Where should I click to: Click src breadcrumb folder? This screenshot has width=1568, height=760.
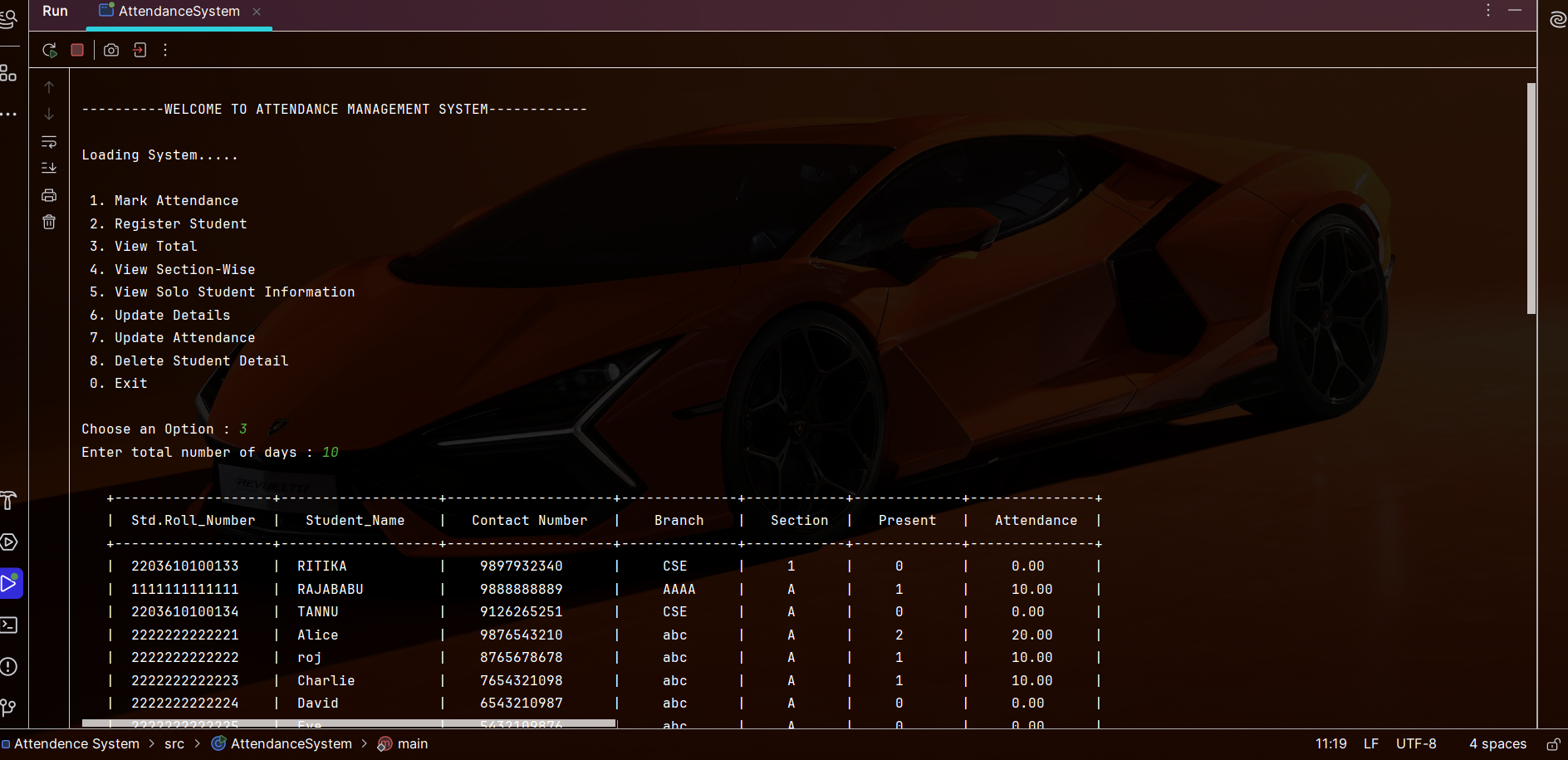coord(174,744)
